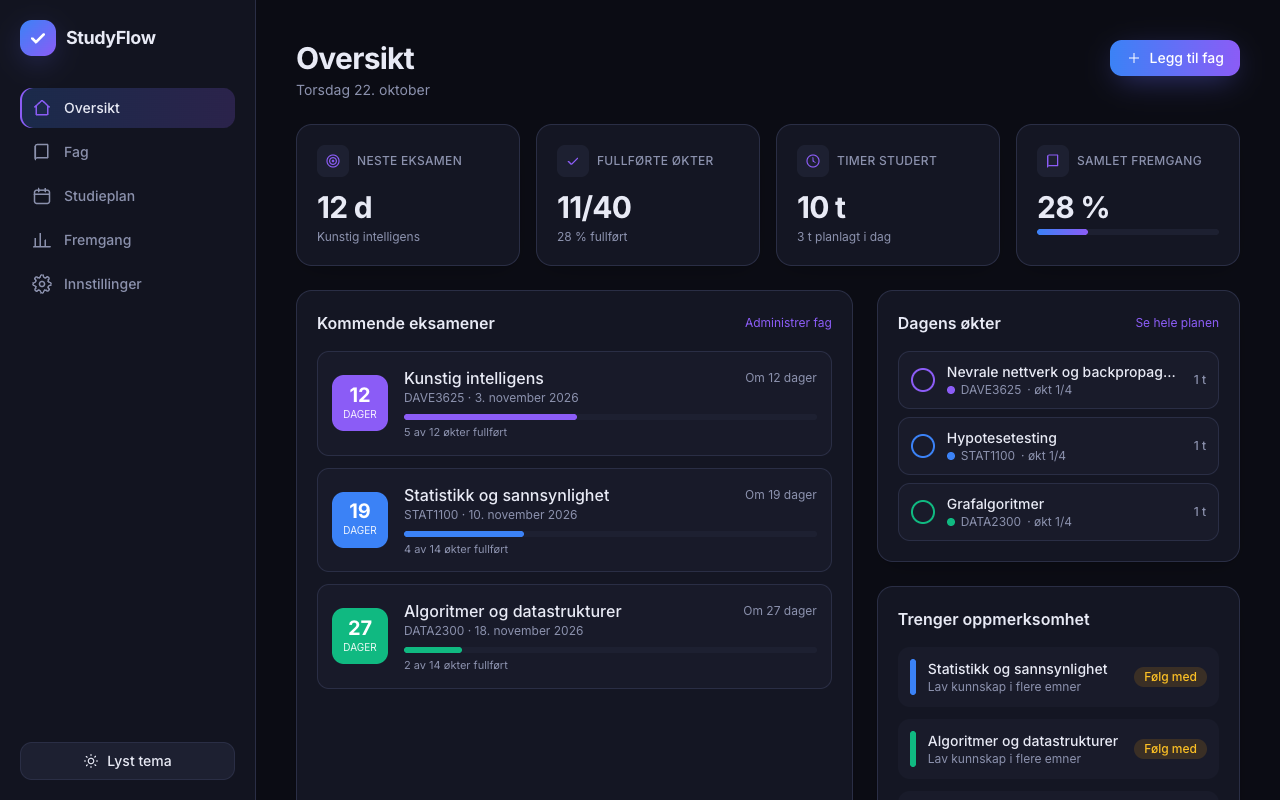Screen dimensions: 1280x800
Task: Open the Oversikt sidebar item
Action: (x=127, y=108)
